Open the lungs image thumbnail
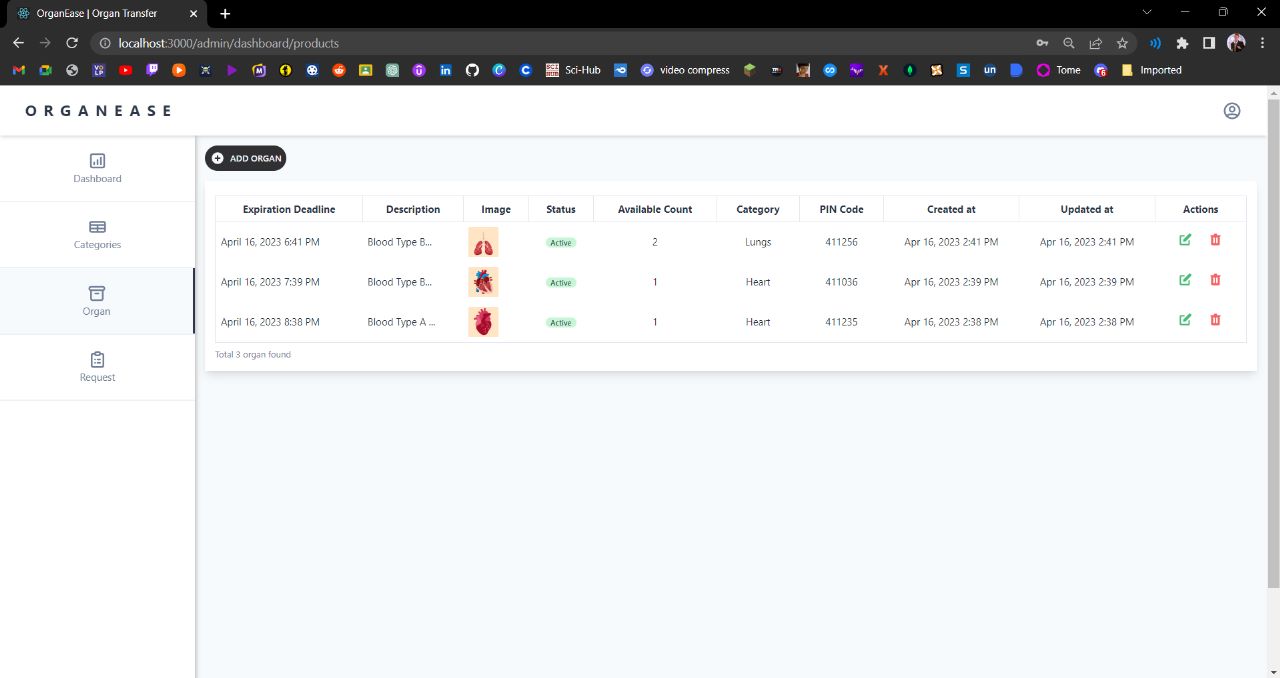The width and height of the screenshot is (1280, 678). (x=483, y=242)
